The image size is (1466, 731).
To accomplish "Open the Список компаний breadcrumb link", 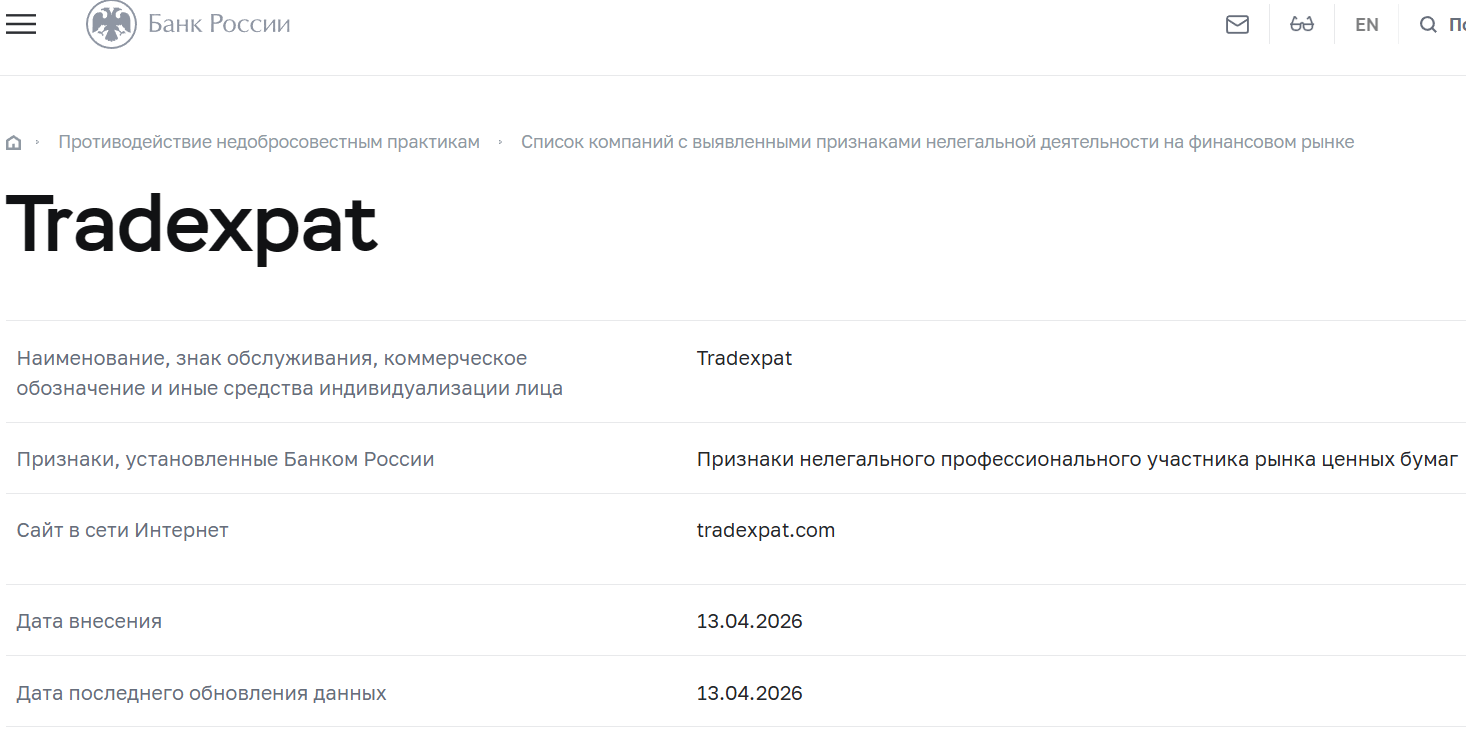I will click(x=938, y=141).
